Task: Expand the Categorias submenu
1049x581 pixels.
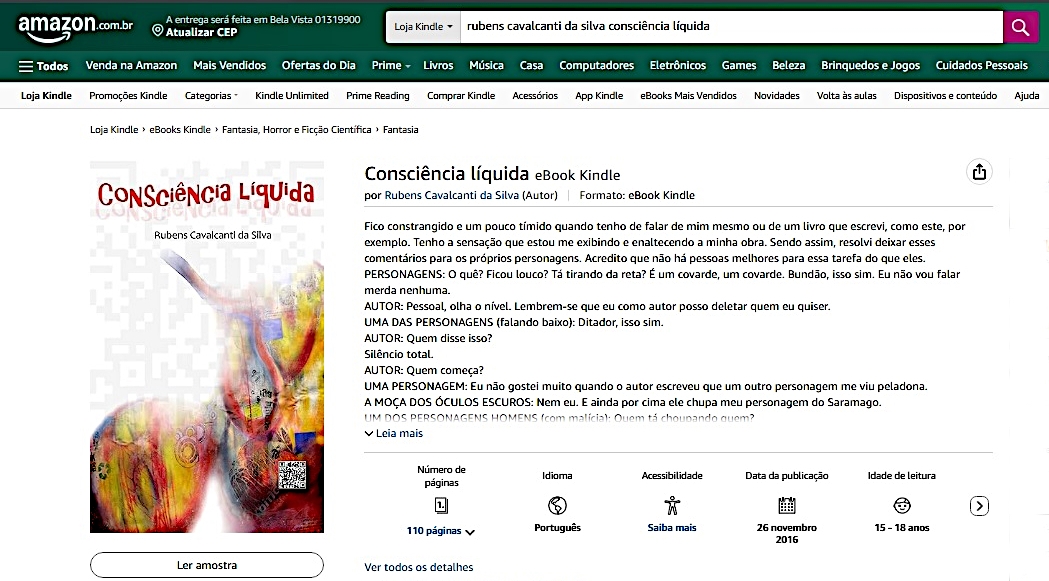Action: (x=211, y=96)
